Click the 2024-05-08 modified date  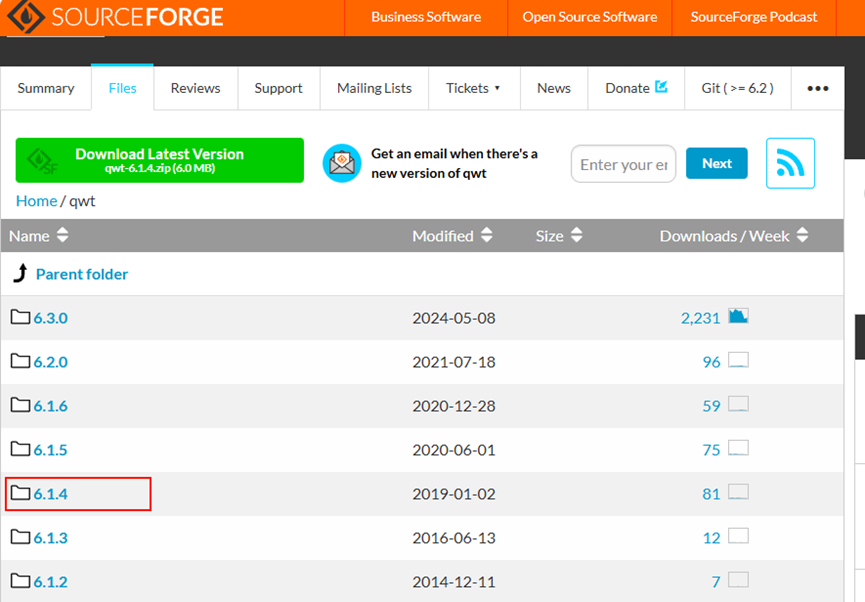click(x=454, y=318)
